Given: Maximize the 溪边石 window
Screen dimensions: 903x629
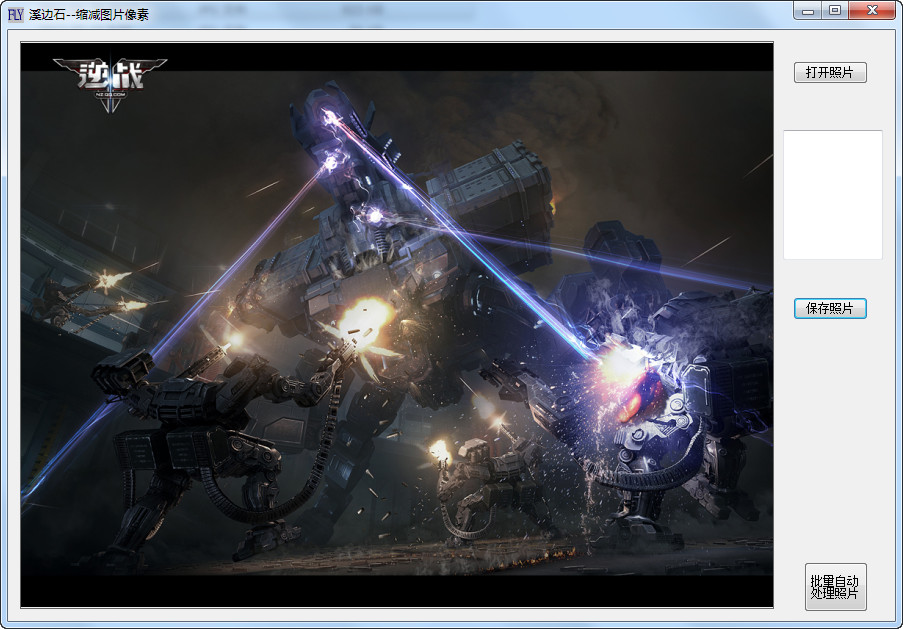Looking at the screenshot, I should (834, 10).
